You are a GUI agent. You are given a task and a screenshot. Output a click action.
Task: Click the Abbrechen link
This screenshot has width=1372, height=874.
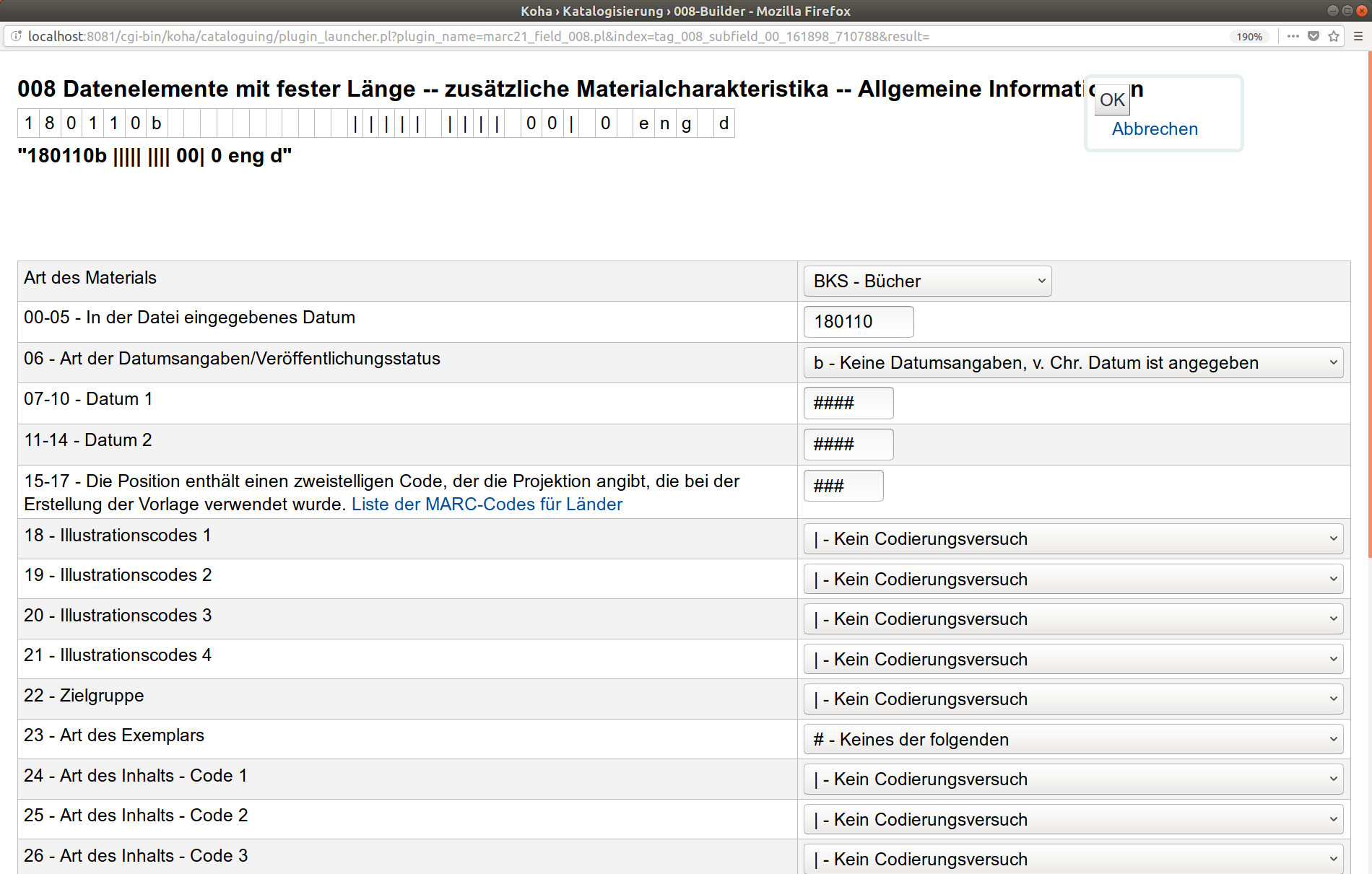[1154, 129]
